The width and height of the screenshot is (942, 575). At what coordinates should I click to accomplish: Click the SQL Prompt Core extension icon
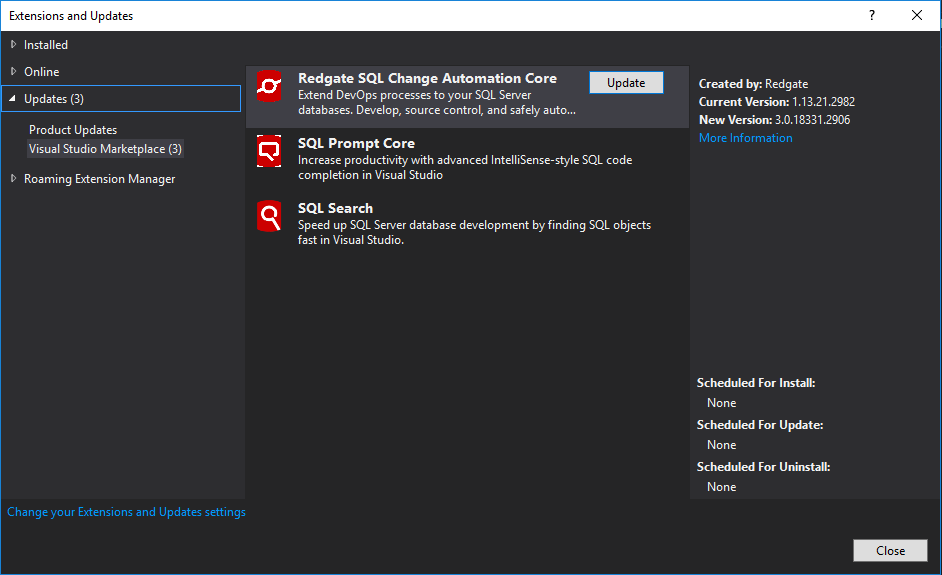pos(269,152)
